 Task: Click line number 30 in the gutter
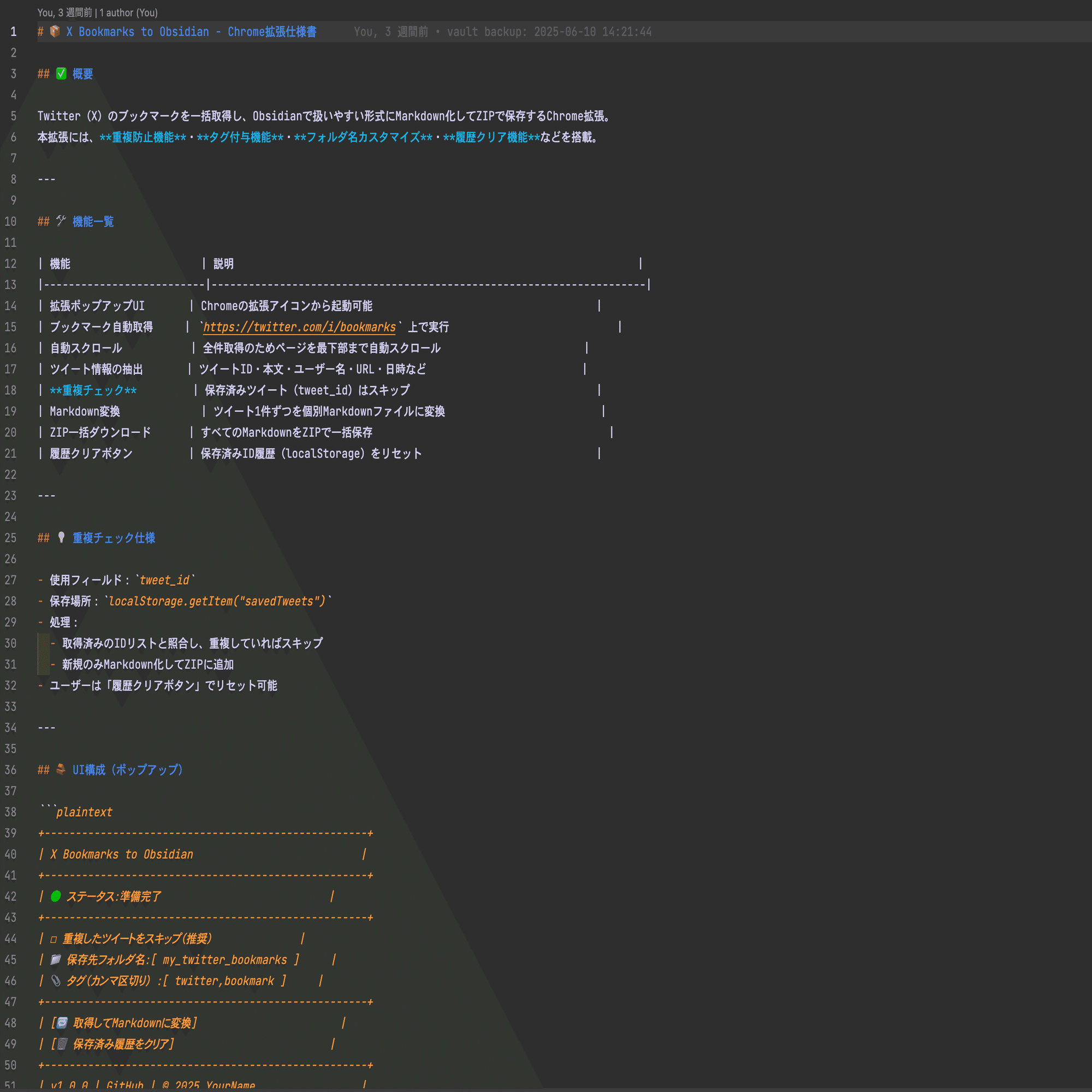tap(10, 643)
